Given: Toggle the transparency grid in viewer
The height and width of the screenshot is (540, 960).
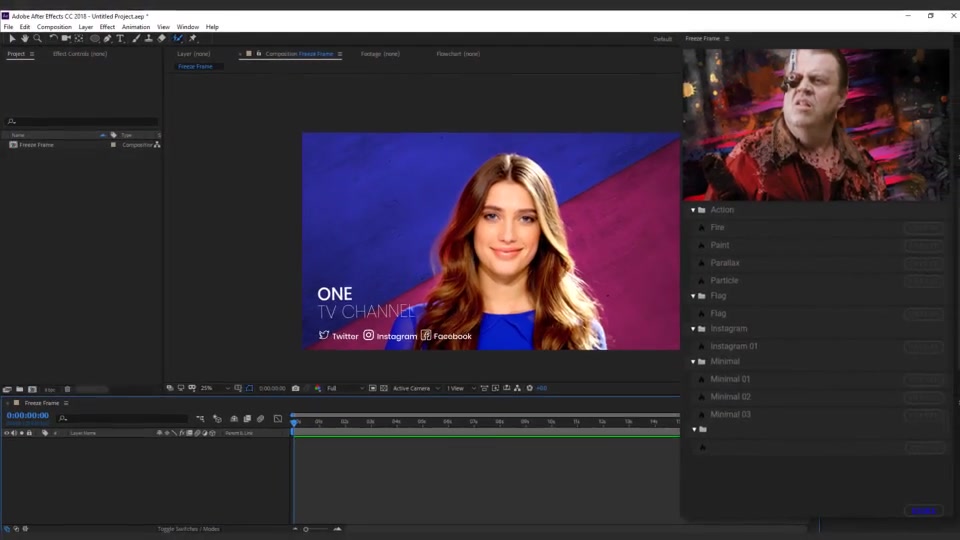Looking at the screenshot, I should (x=384, y=388).
